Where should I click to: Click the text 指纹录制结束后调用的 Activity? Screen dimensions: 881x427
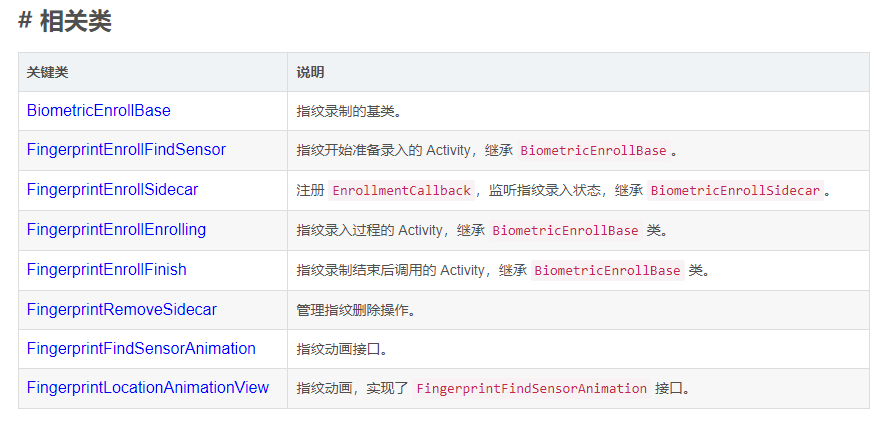point(390,270)
